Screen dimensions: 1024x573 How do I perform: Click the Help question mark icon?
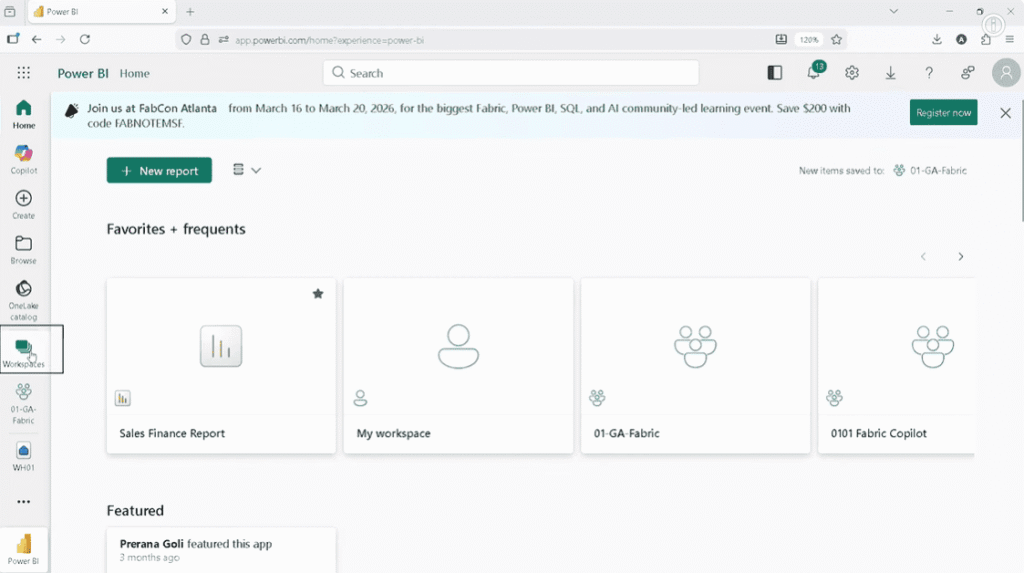pyautogui.click(x=929, y=73)
